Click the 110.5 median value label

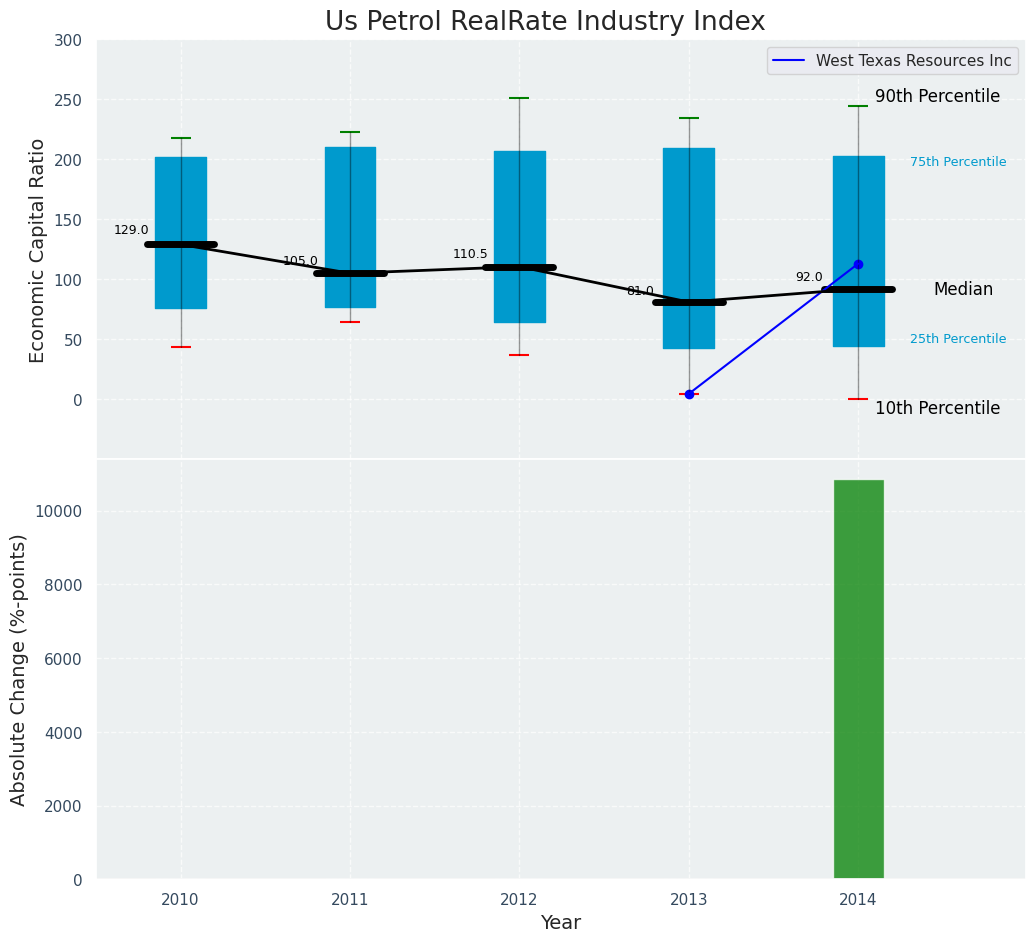click(x=470, y=254)
